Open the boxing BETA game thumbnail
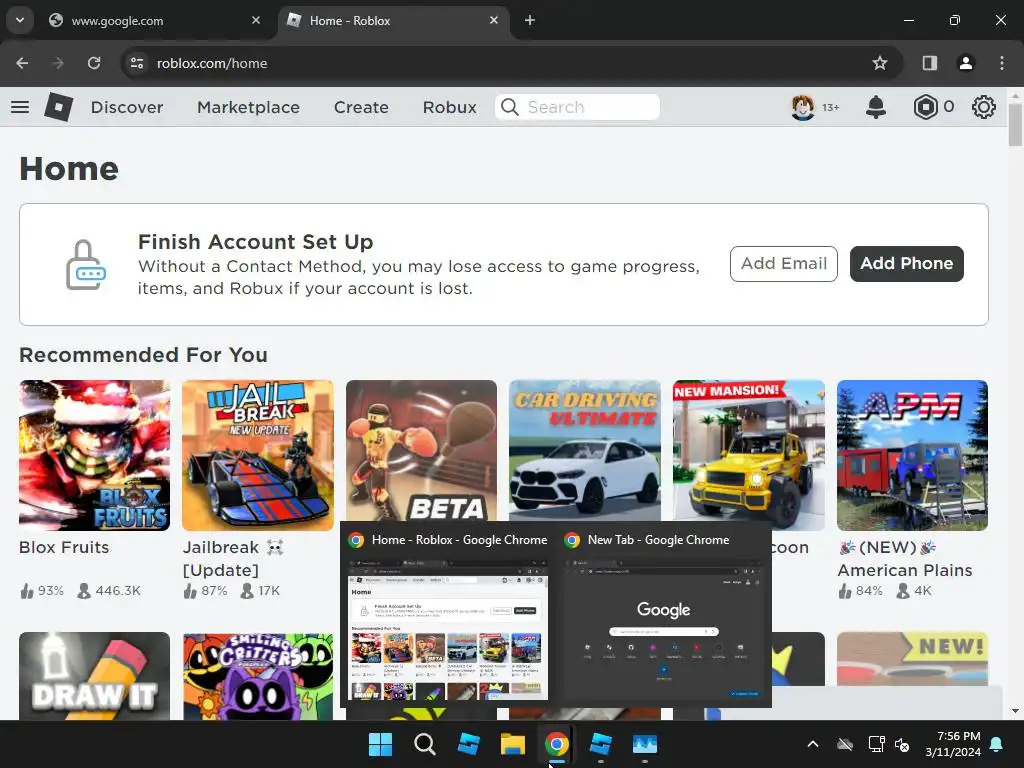The image size is (1024, 768). tap(421, 451)
